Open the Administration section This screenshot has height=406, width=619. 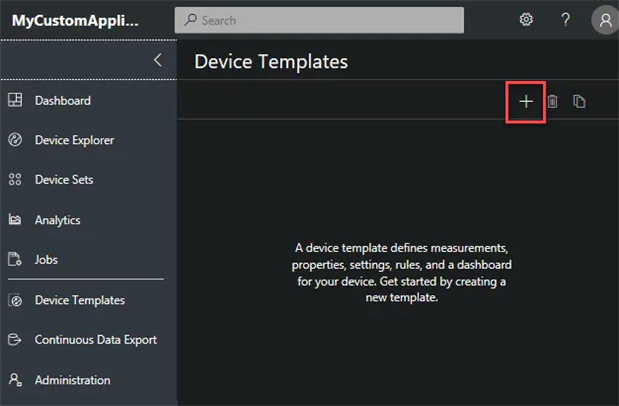(x=72, y=380)
